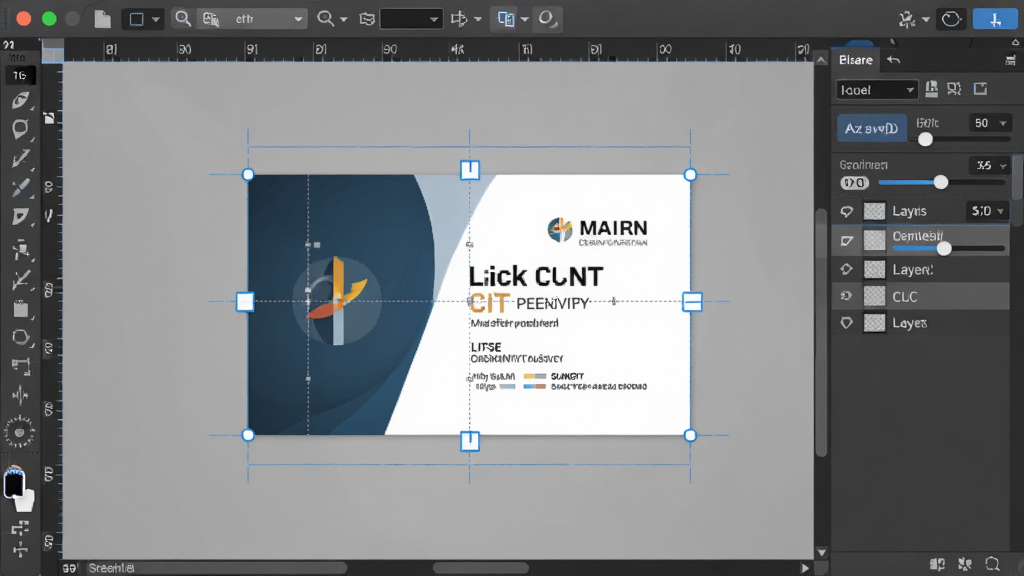Select the clipboard tool in left toolbar
1024x576 pixels.
20,309
